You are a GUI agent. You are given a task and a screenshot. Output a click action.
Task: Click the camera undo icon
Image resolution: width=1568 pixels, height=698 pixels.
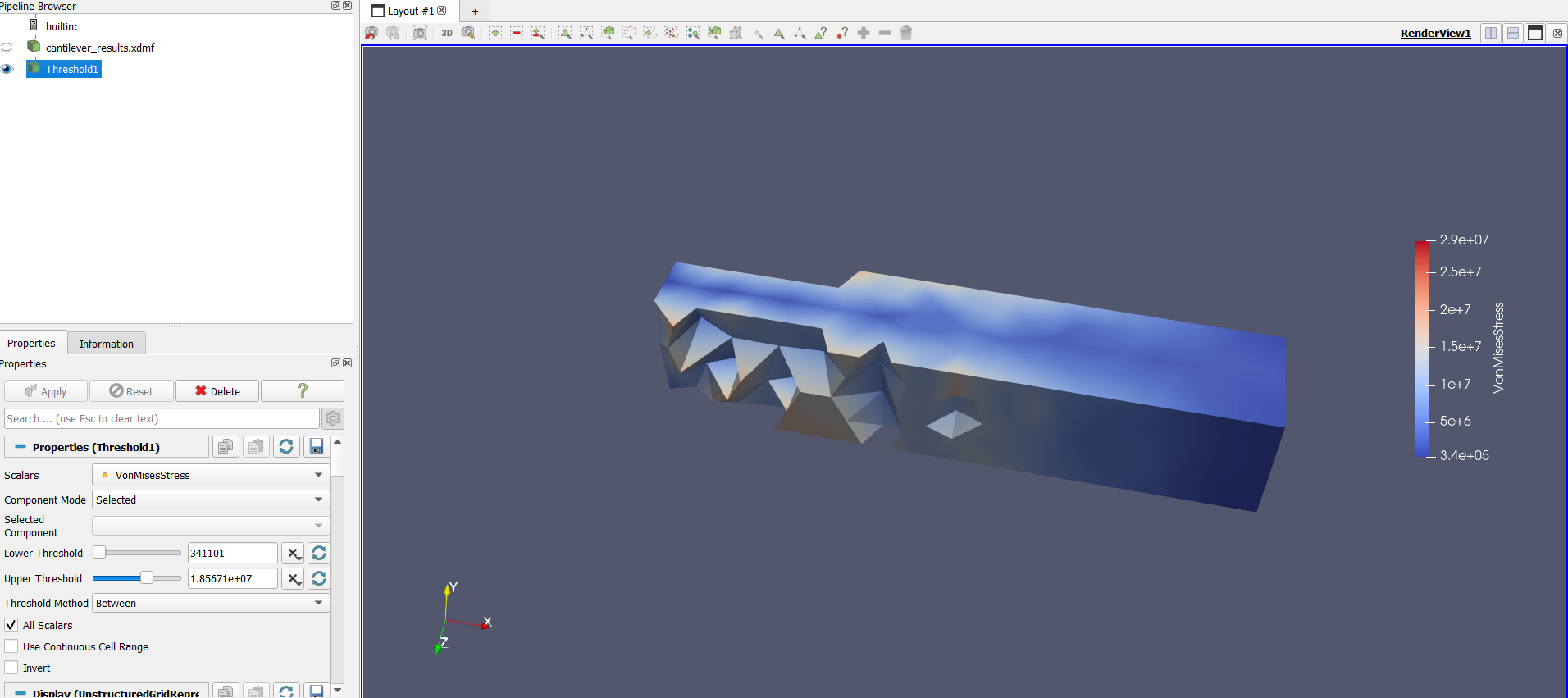point(371,33)
